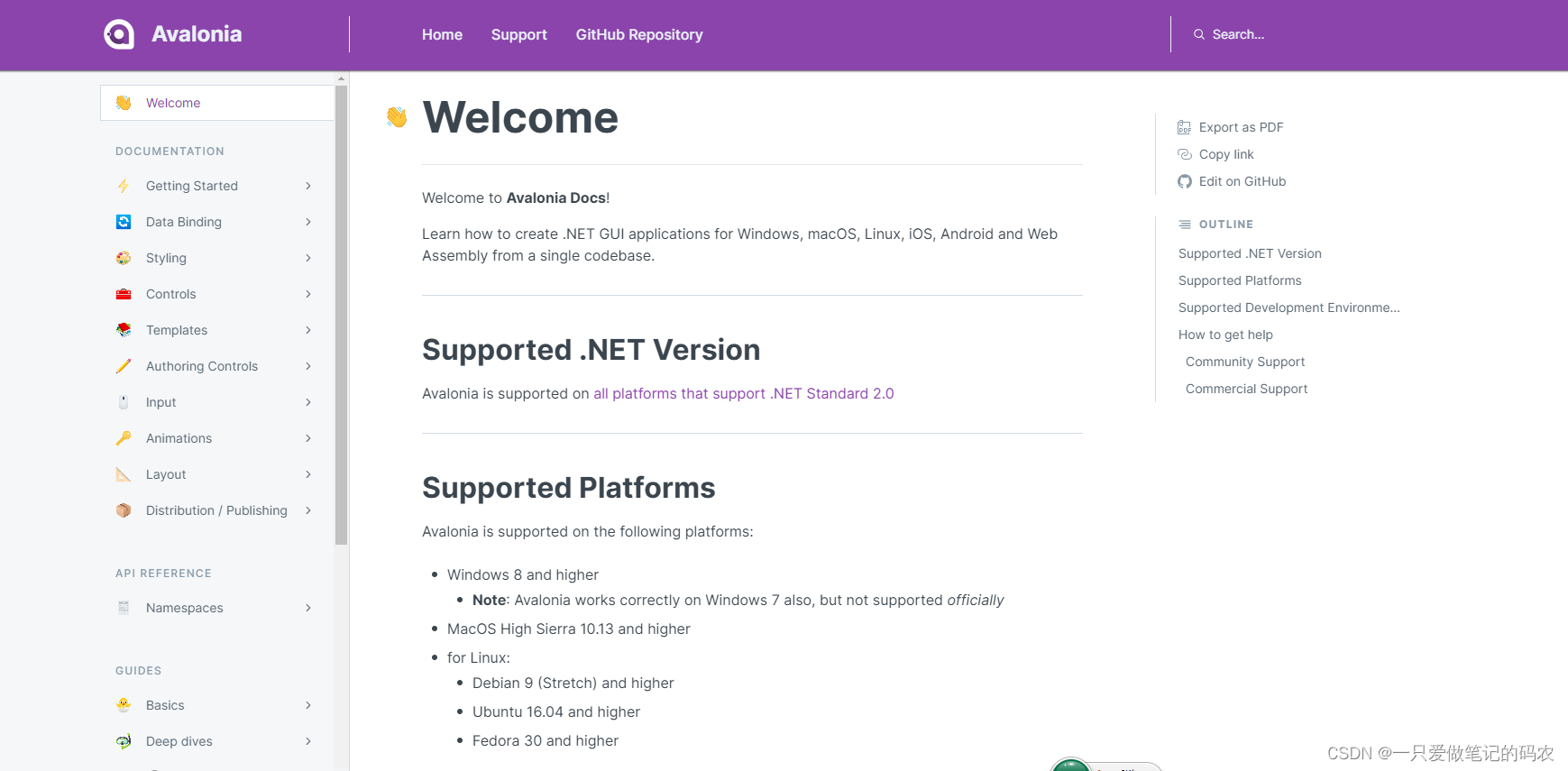Click the Authoring Controls pencil icon

[x=124, y=366]
